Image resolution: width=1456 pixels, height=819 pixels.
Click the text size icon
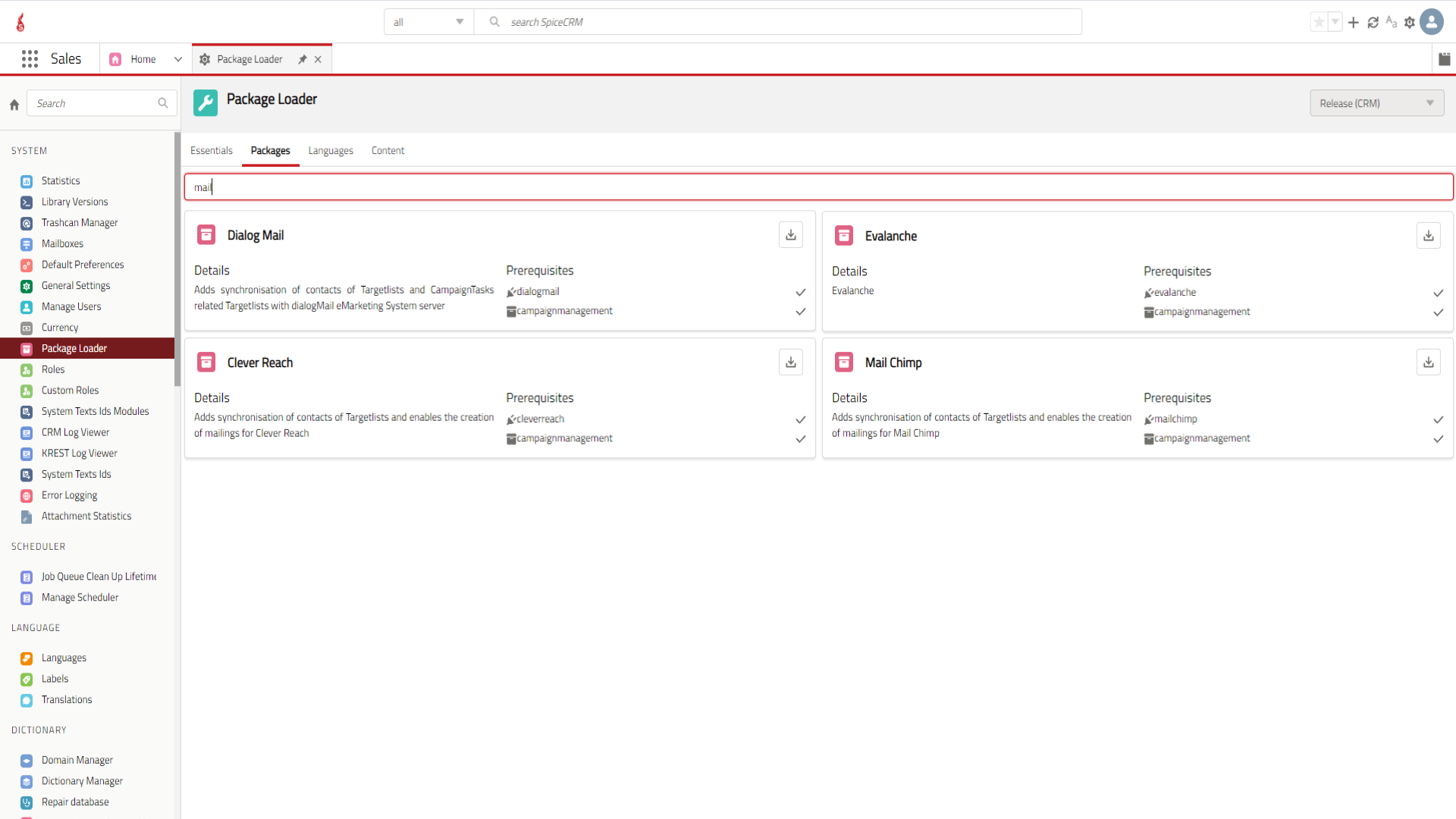tap(1391, 22)
